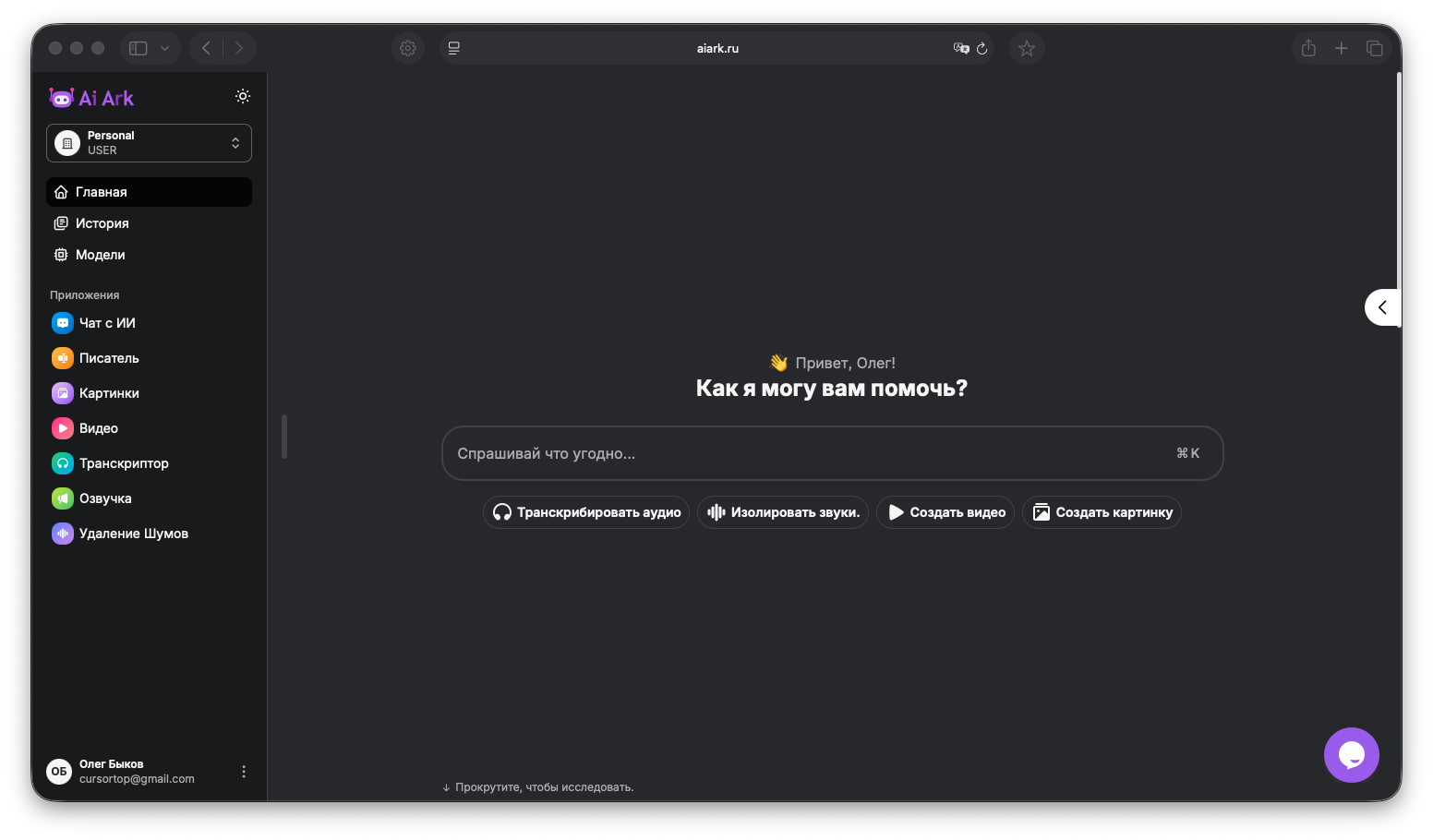The image size is (1433, 840).
Task: Expand the Safari sidebar options chevron
Action: point(164,48)
